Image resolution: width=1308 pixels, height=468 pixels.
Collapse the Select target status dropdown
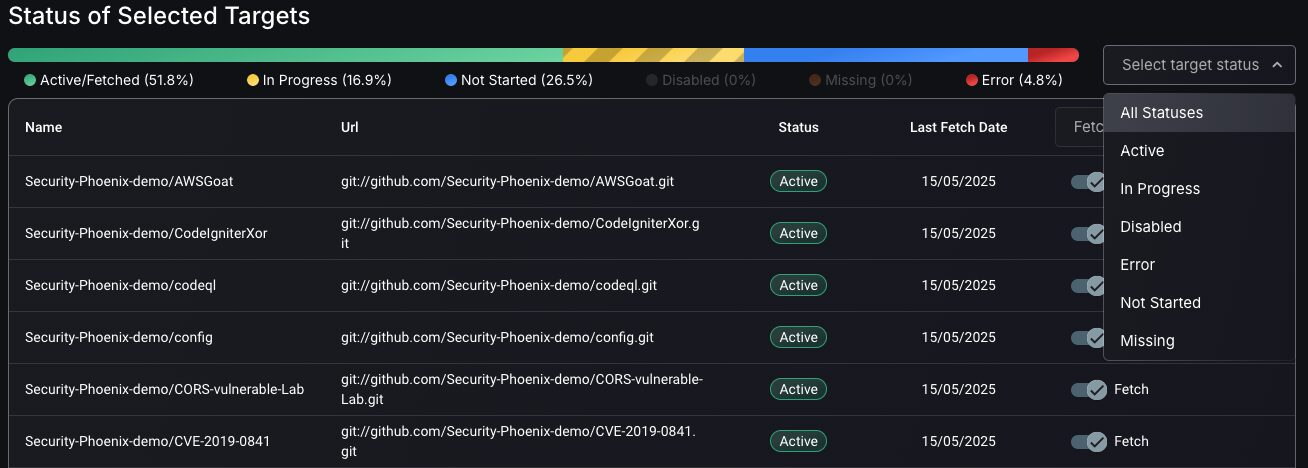(x=1199, y=65)
